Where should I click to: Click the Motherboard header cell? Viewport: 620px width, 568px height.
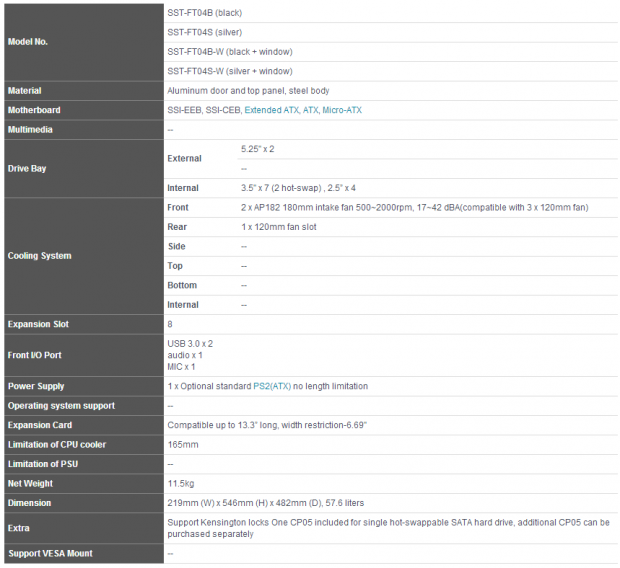(84, 110)
